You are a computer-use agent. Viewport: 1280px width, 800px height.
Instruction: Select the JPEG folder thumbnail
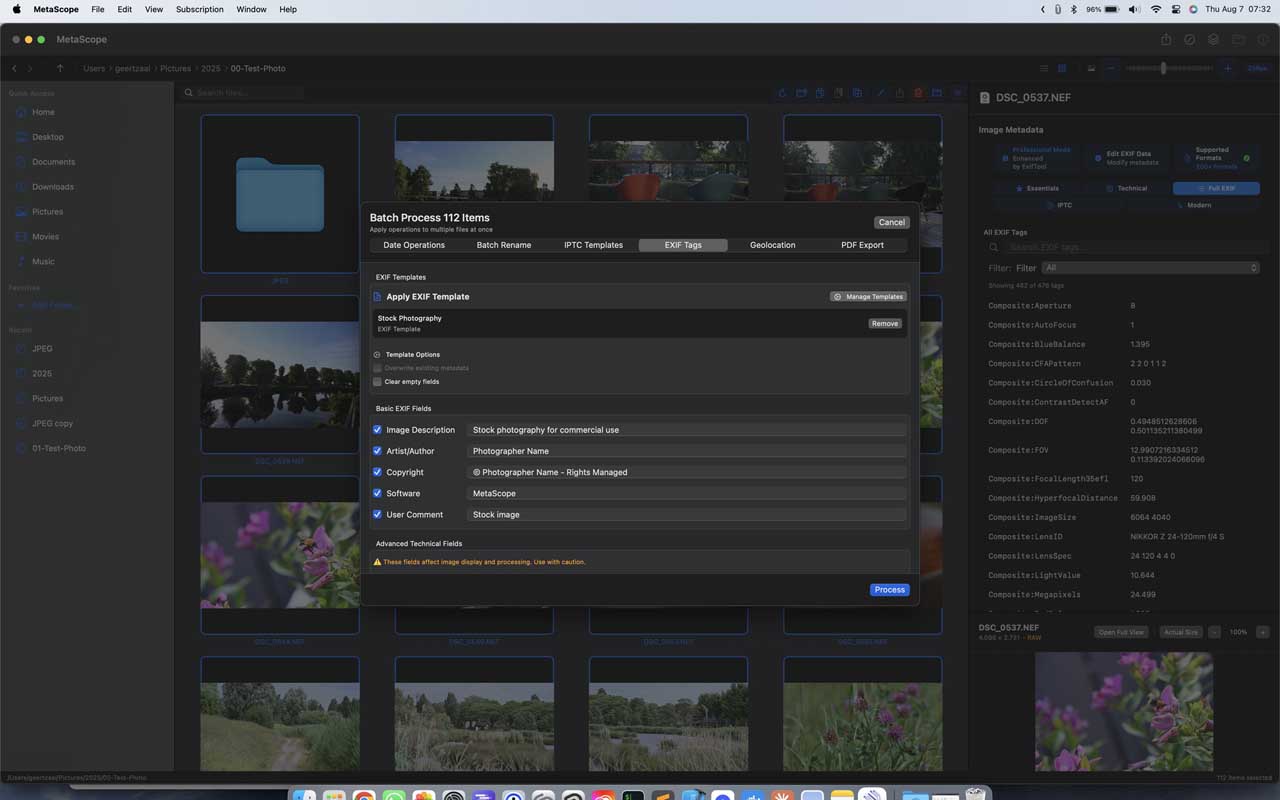click(280, 194)
